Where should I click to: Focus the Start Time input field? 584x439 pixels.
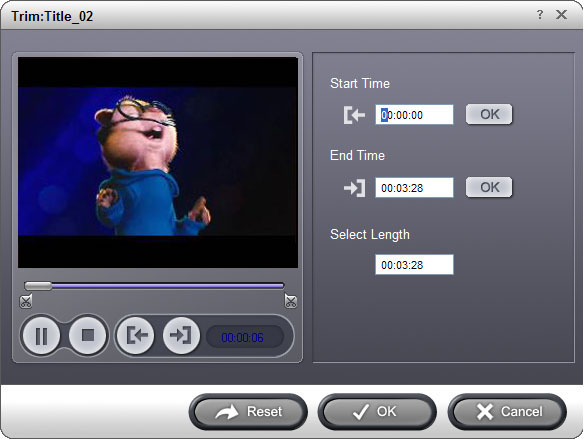coord(414,115)
